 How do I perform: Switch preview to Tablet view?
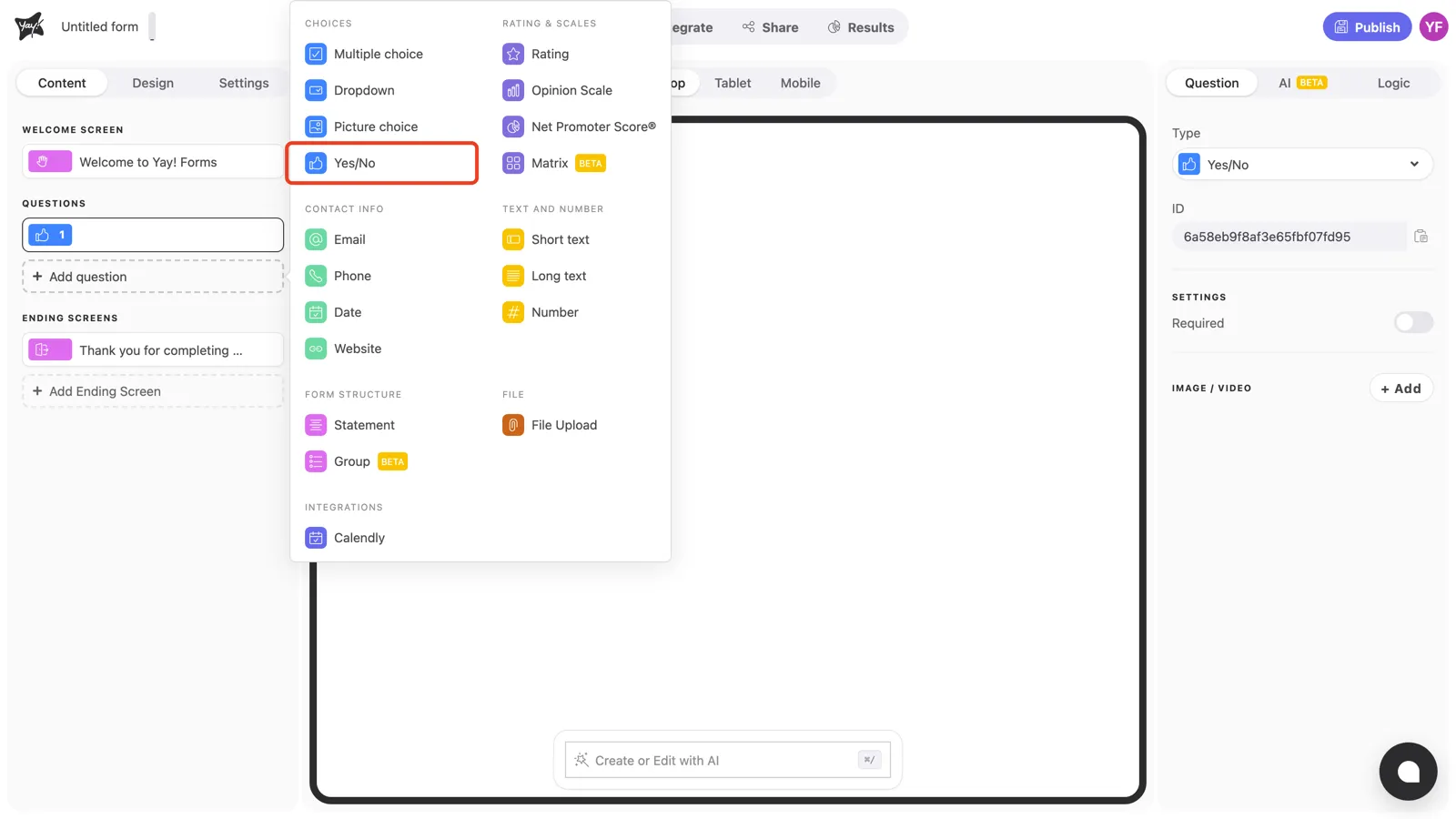pyautogui.click(x=733, y=83)
